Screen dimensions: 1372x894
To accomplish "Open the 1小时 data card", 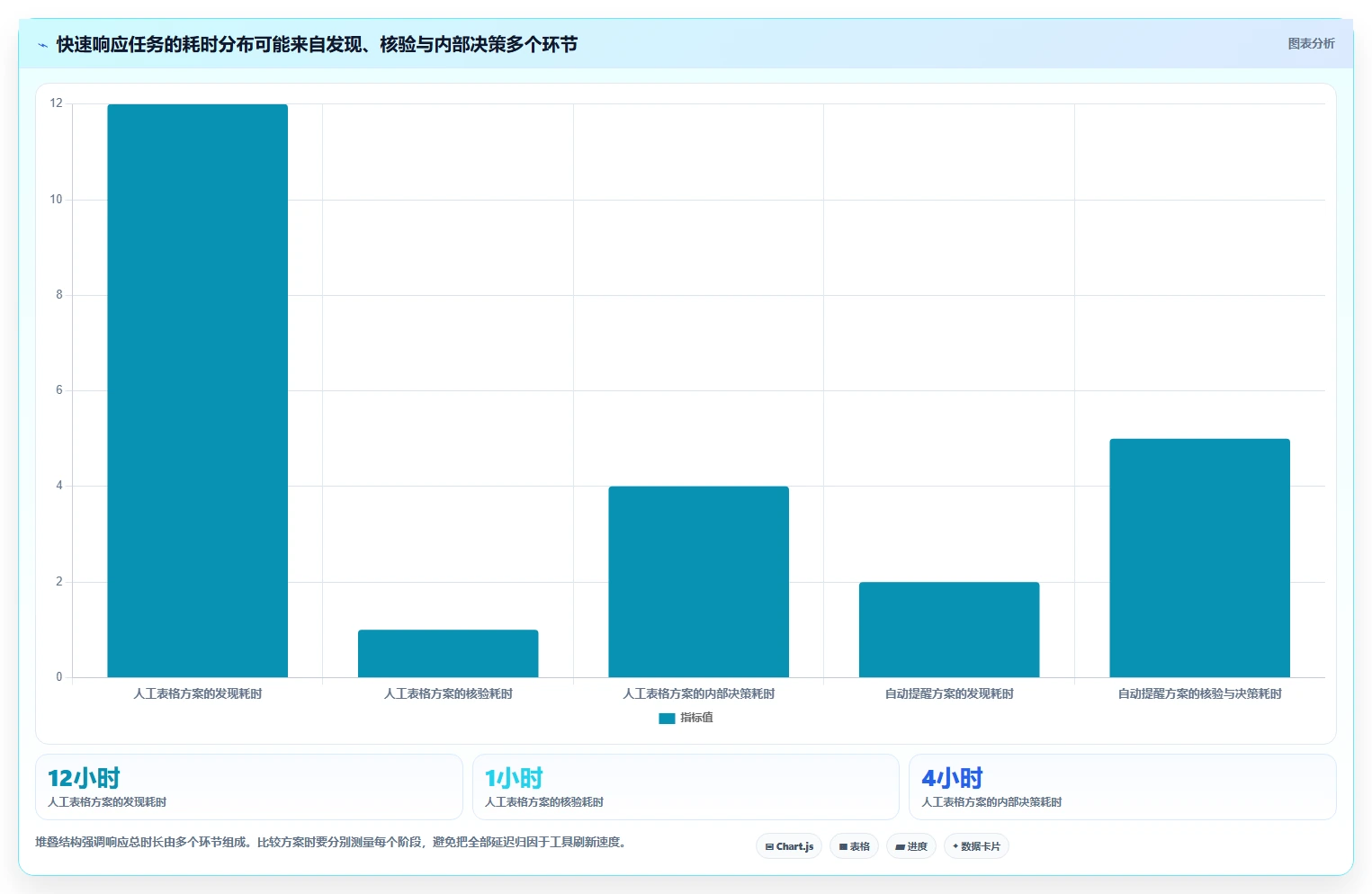I will pos(686,787).
